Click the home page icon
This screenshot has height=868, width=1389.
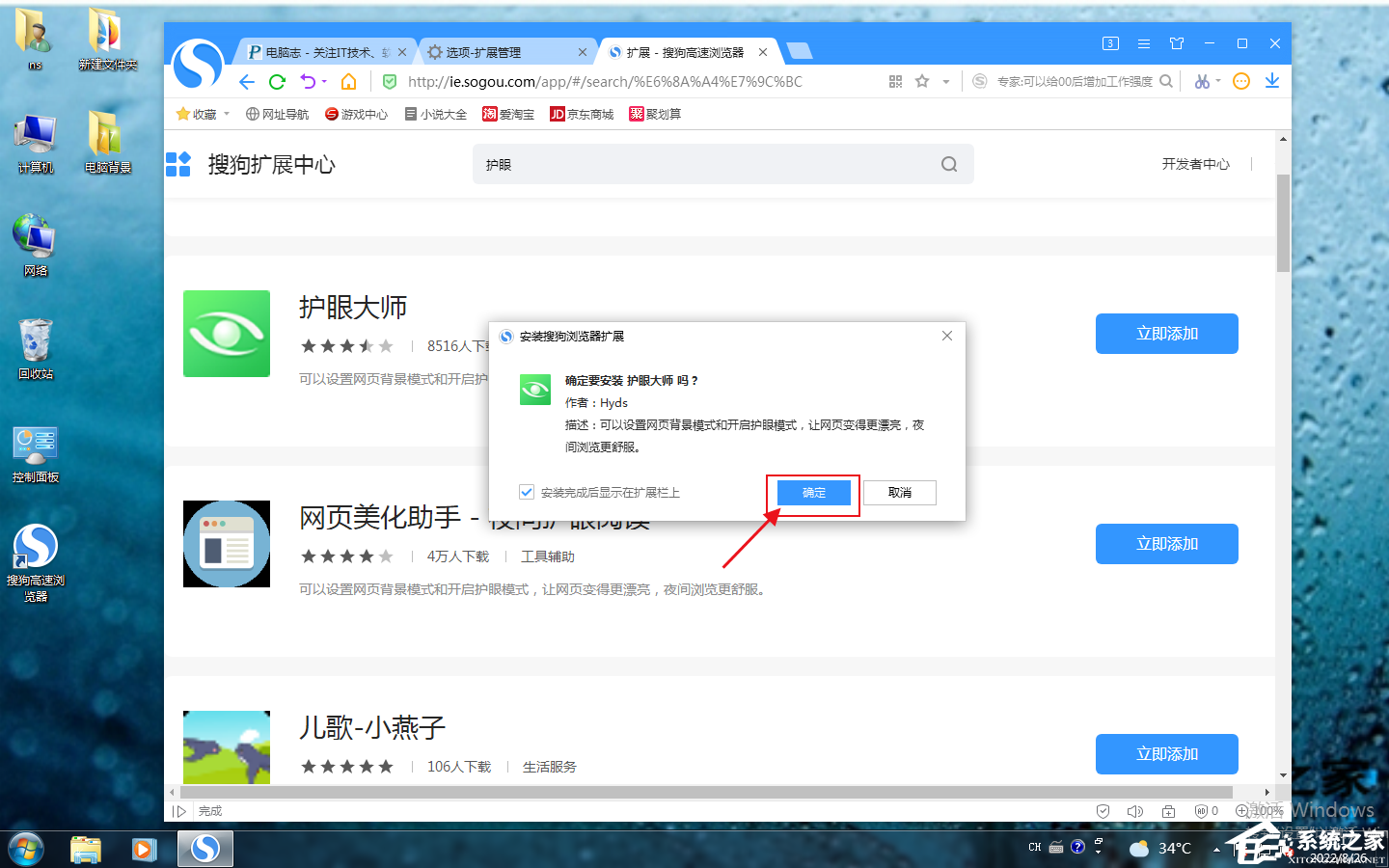click(349, 82)
